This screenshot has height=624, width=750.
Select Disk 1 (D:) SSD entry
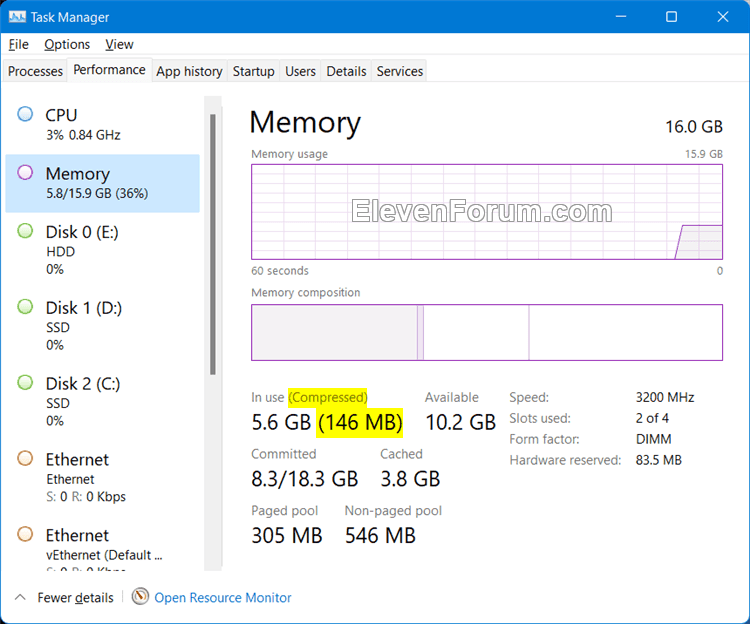(102, 326)
